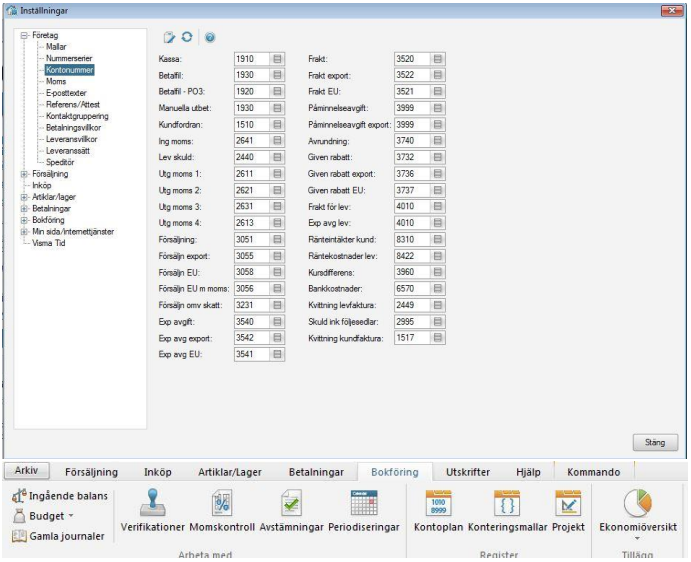Click the edit icon in settings toolbar
Screen dimensions: 691x562
pos(170,37)
